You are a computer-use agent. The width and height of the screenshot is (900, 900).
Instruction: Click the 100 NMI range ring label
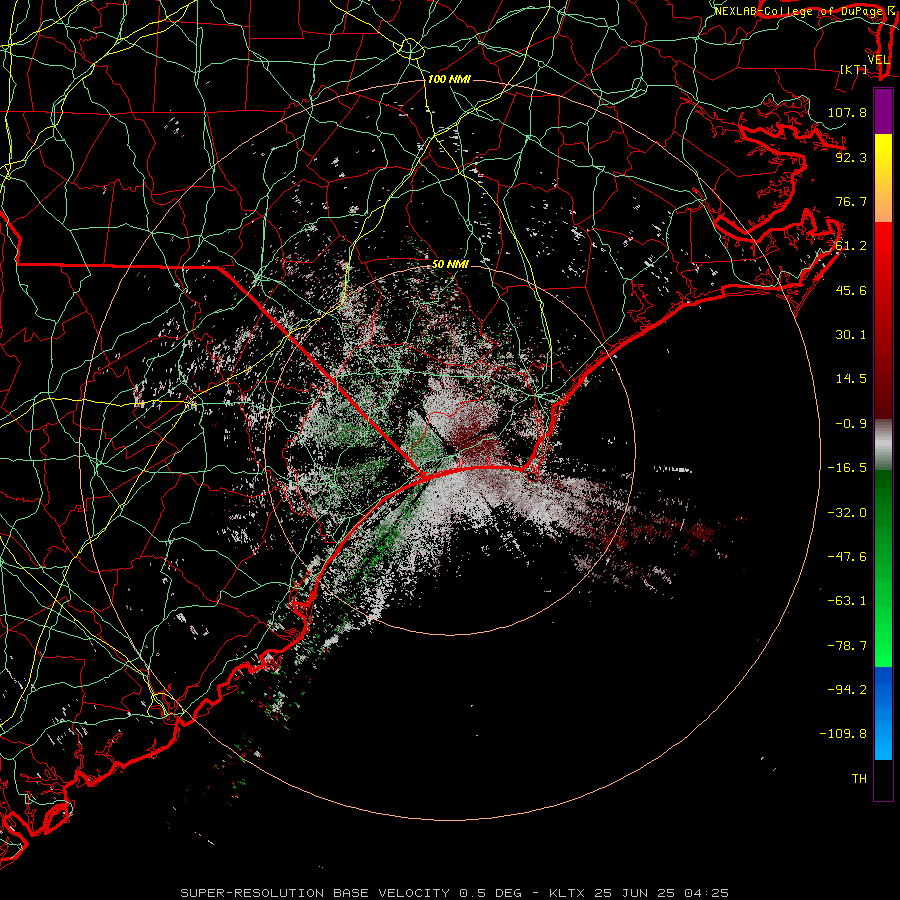(x=449, y=79)
